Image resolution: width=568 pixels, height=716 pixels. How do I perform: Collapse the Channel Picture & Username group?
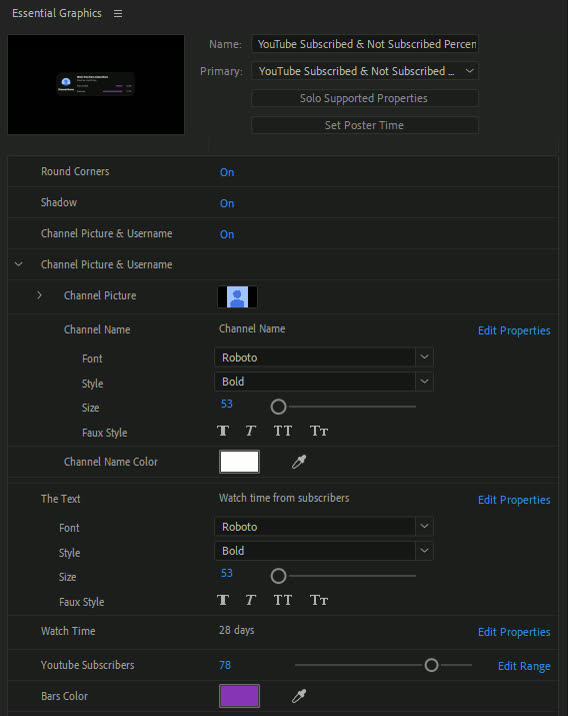click(x=19, y=264)
